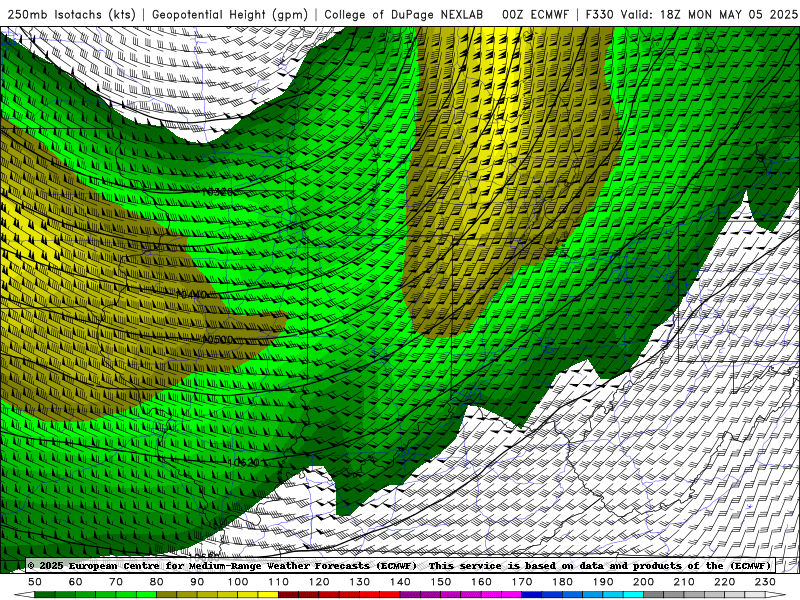Click the "18Z MON MAY 05 2025" valid time
800x600 pixels.
click(x=729, y=15)
